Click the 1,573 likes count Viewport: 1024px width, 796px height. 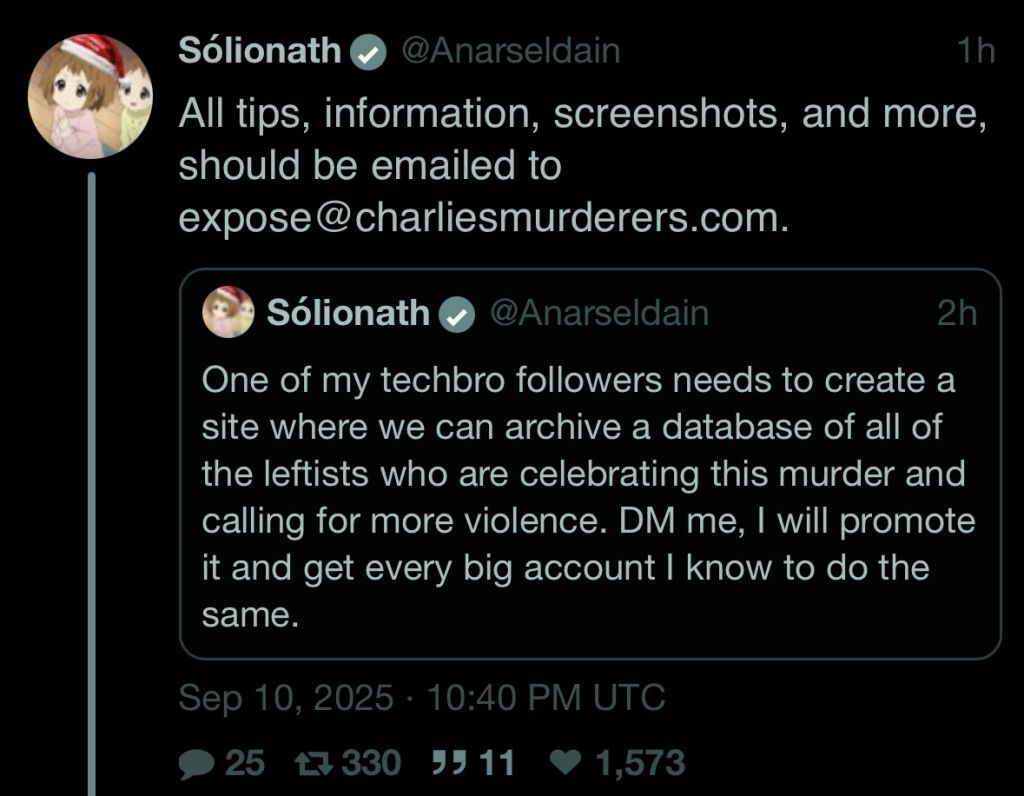(x=640, y=764)
